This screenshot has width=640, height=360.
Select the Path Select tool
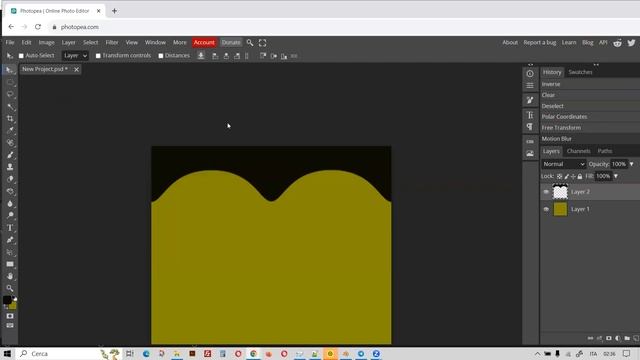click(x=10, y=252)
